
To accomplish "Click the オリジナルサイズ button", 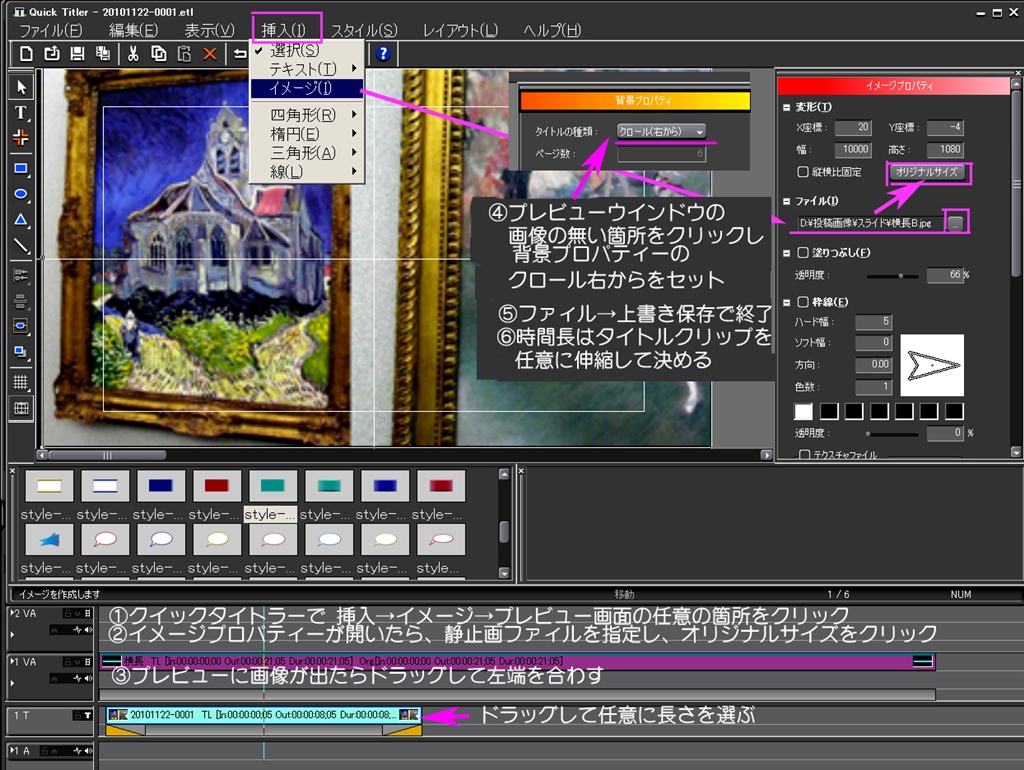I will click(927, 173).
